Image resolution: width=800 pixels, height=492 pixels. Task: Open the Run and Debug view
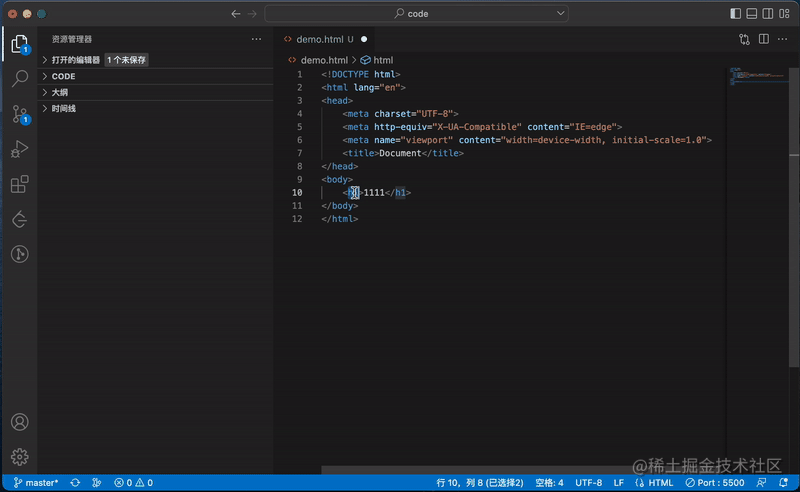[x=19, y=149]
